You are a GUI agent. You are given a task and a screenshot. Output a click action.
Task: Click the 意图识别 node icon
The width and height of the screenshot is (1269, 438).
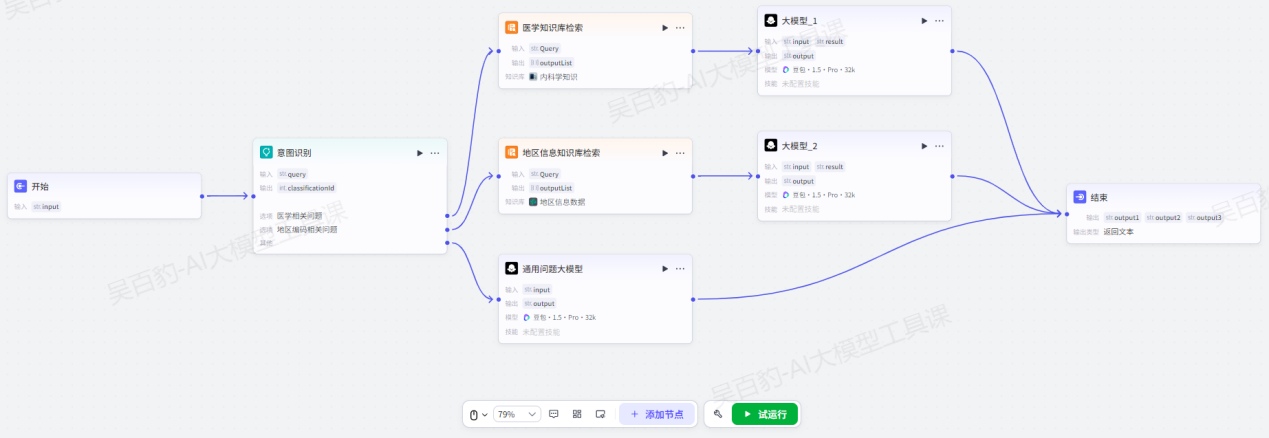pyautogui.click(x=266, y=153)
